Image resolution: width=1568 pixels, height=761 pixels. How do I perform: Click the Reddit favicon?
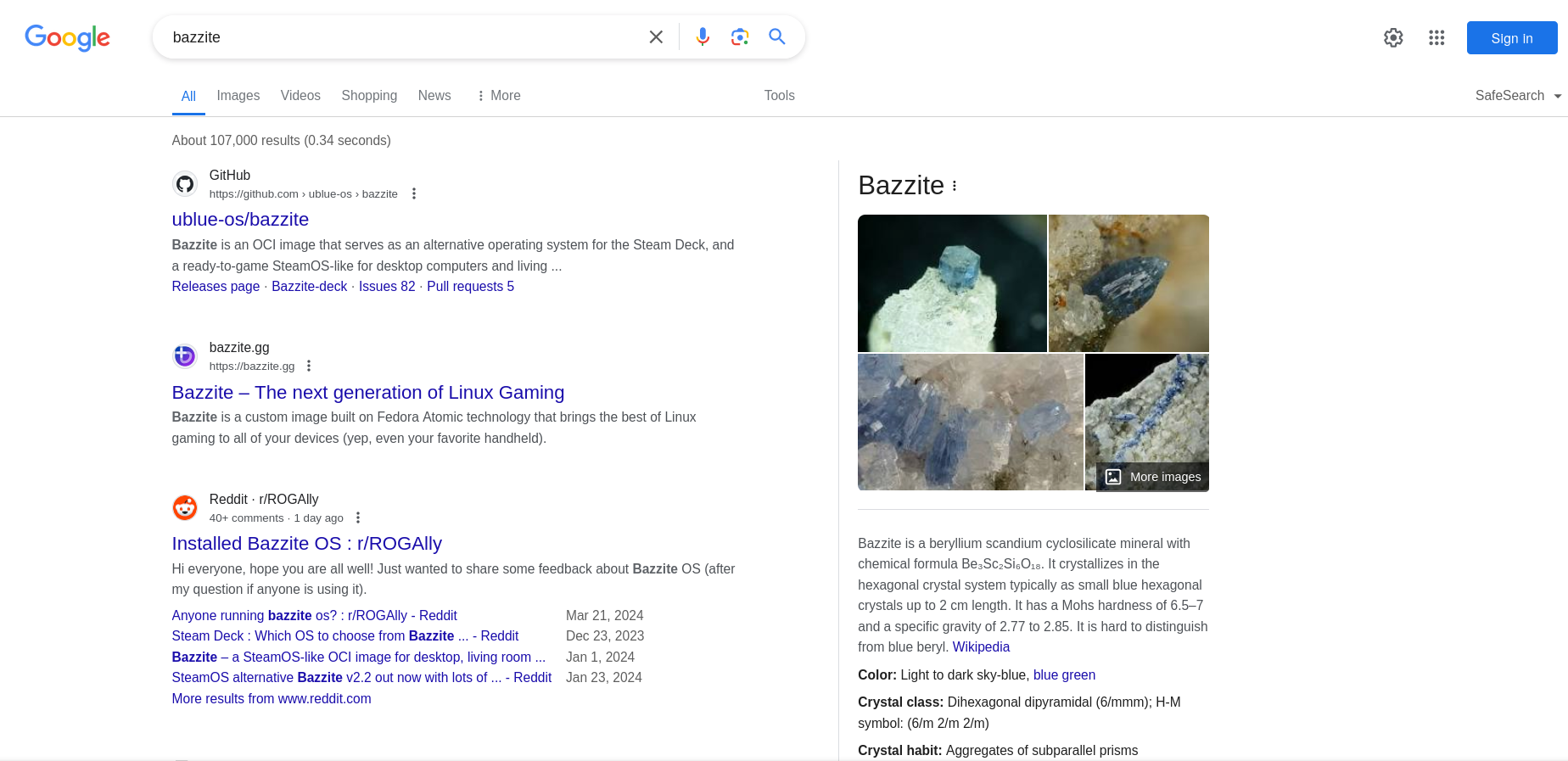coord(185,508)
